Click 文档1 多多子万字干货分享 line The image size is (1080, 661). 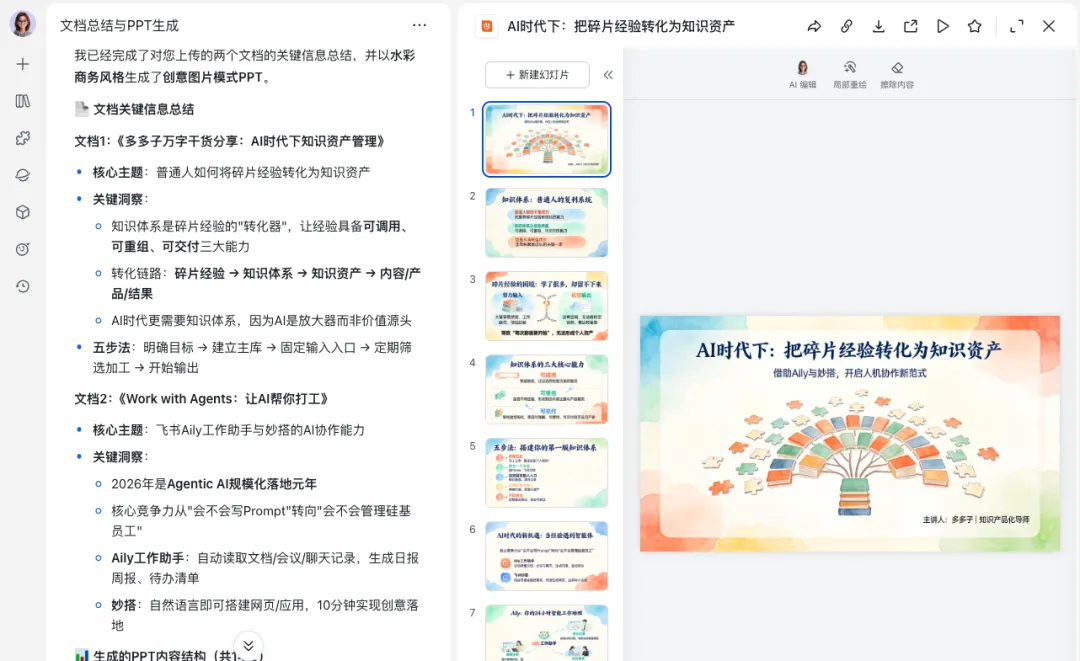click(x=229, y=141)
